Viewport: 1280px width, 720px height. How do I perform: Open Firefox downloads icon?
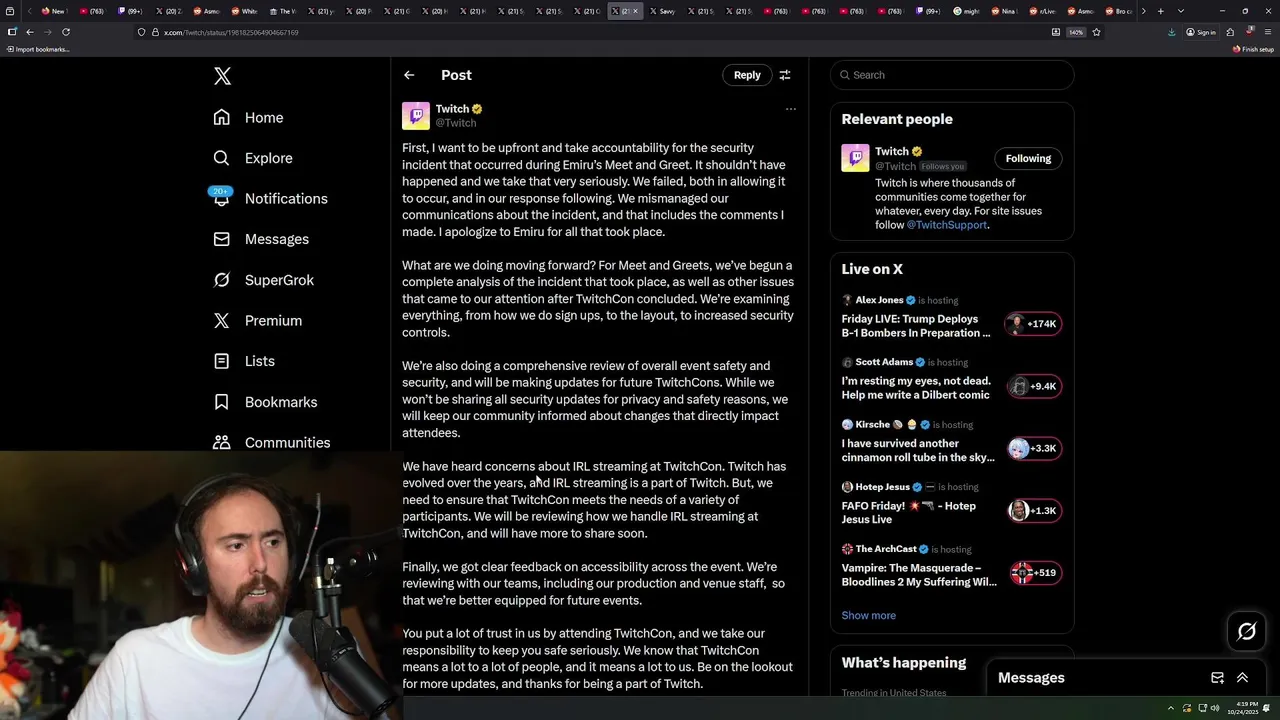[1171, 32]
